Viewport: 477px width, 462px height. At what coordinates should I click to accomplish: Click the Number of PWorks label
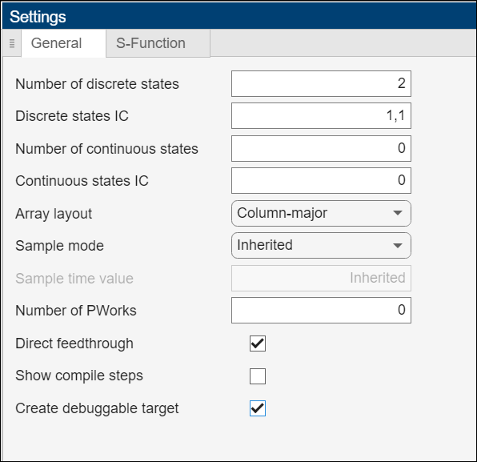[76, 311]
